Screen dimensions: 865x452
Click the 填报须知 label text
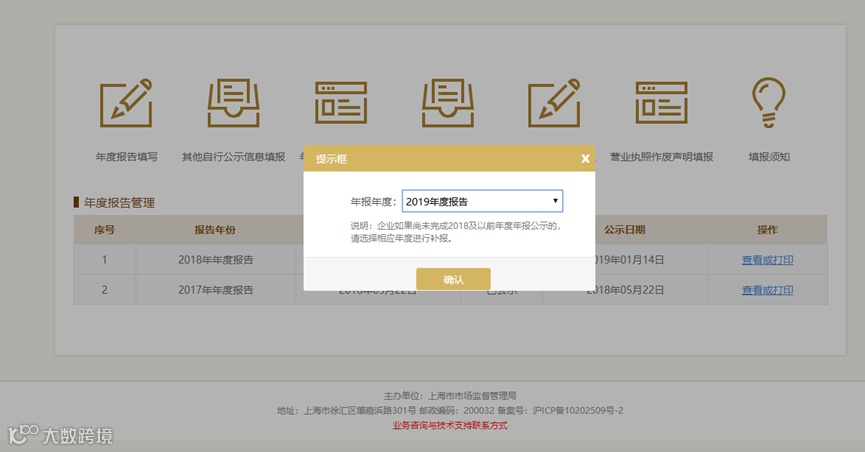click(769, 157)
